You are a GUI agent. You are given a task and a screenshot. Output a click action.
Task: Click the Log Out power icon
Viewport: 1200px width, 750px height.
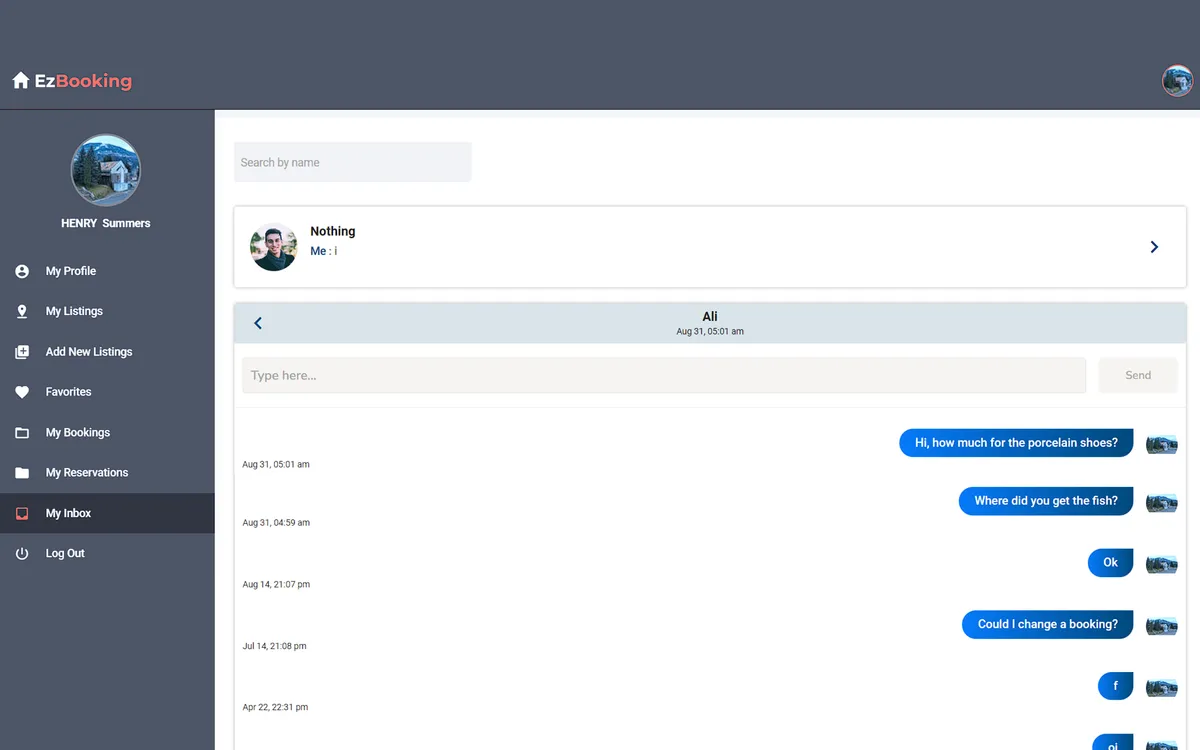click(x=22, y=553)
